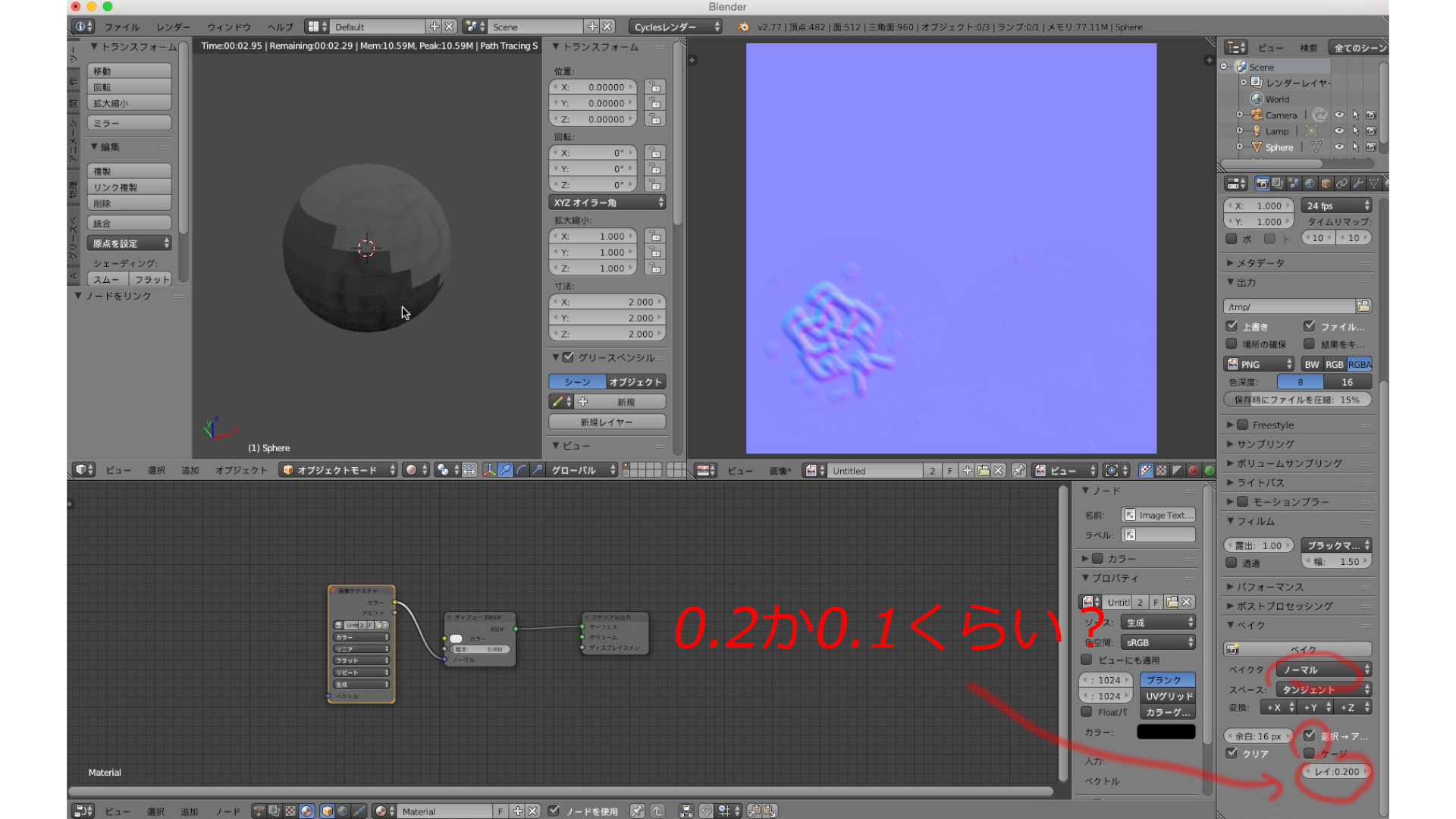Open the レンダー menu

point(173,27)
